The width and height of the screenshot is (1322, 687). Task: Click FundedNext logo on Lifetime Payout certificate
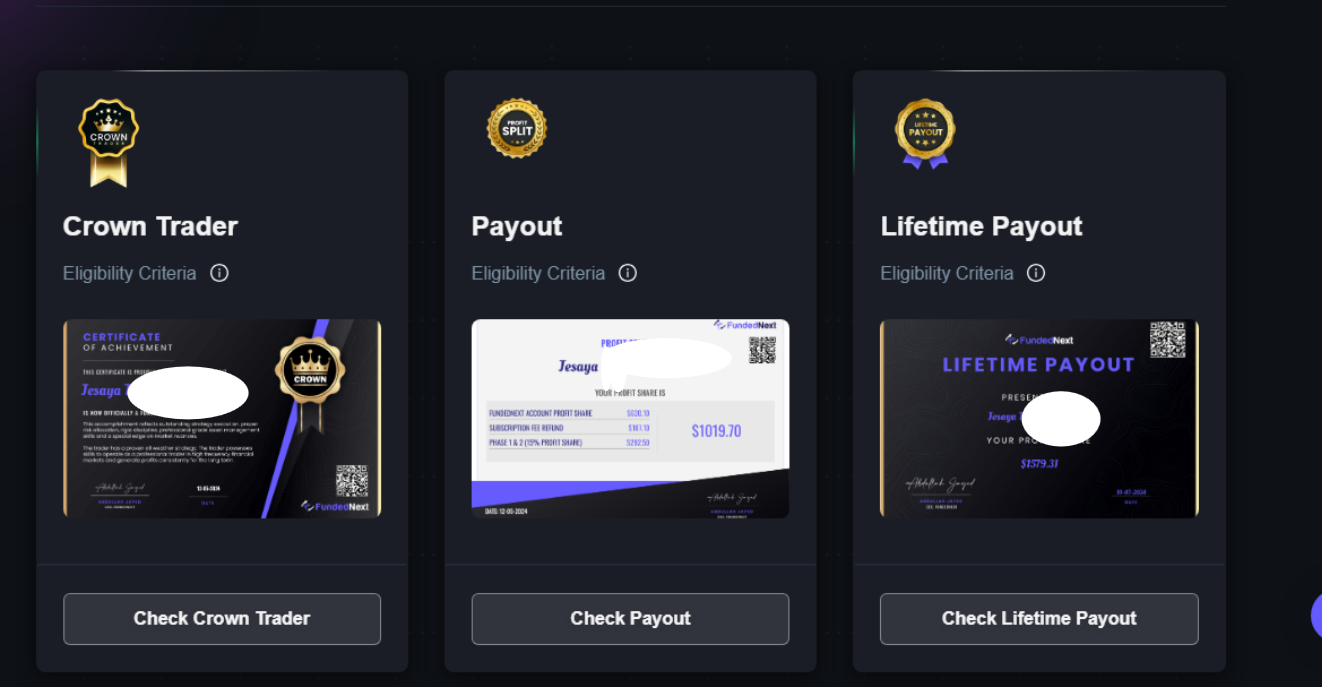[x=1039, y=340]
